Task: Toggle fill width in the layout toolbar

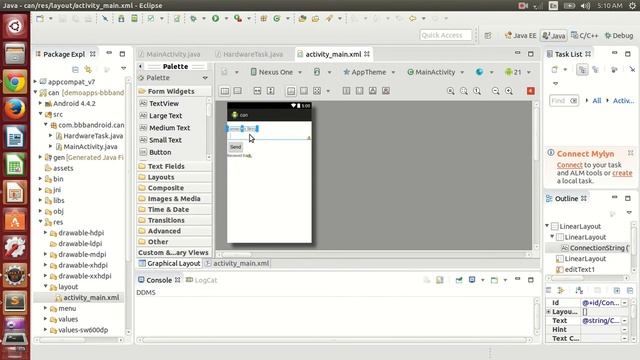Action: (x=257, y=91)
